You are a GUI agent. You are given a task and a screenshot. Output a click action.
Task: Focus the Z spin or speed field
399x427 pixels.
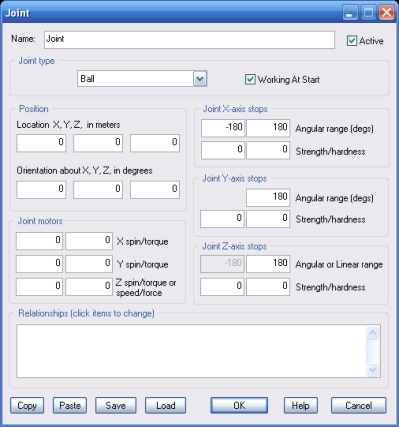click(39, 287)
